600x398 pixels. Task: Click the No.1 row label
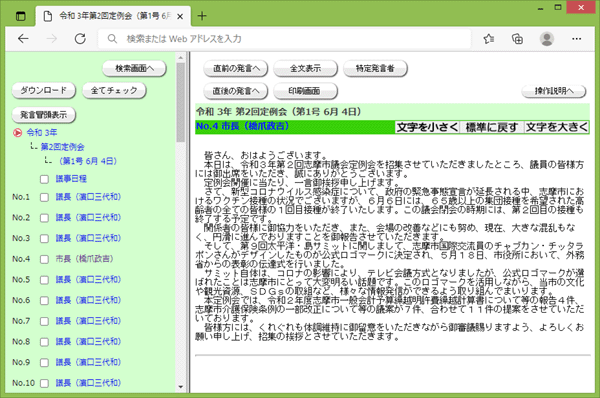tap(21, 197)
